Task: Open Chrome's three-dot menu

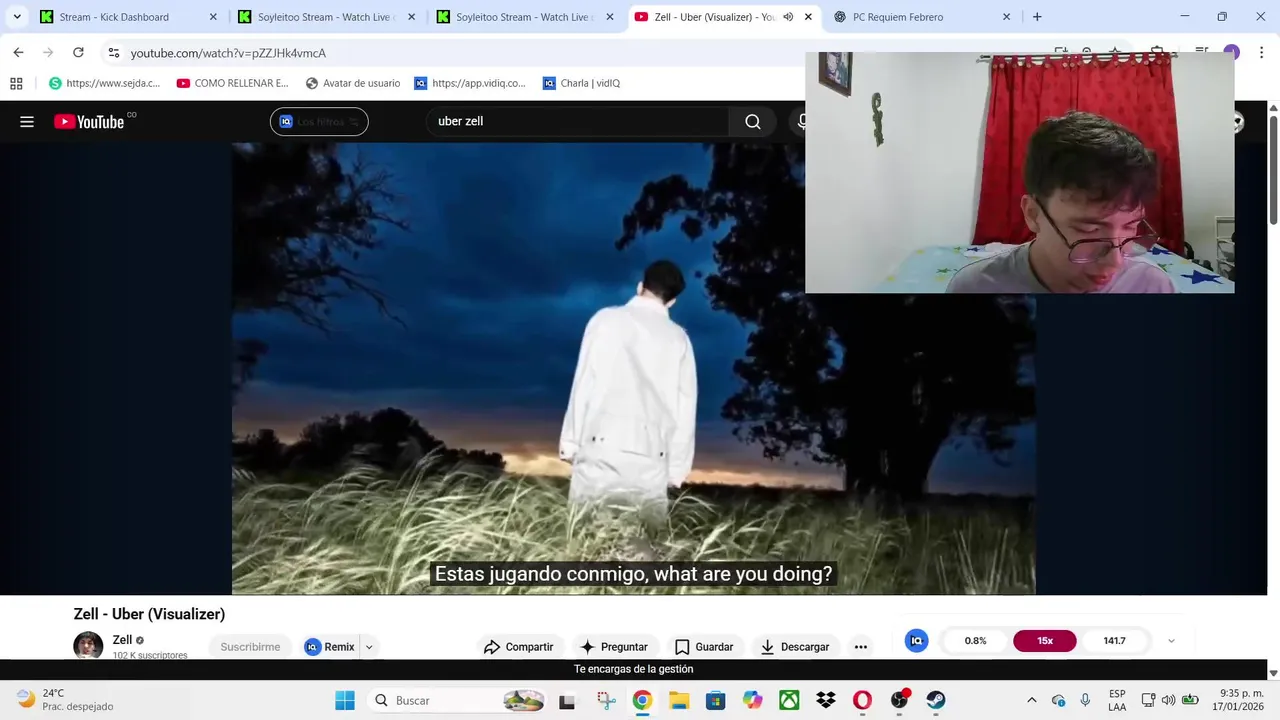Action: [1262, 53]
